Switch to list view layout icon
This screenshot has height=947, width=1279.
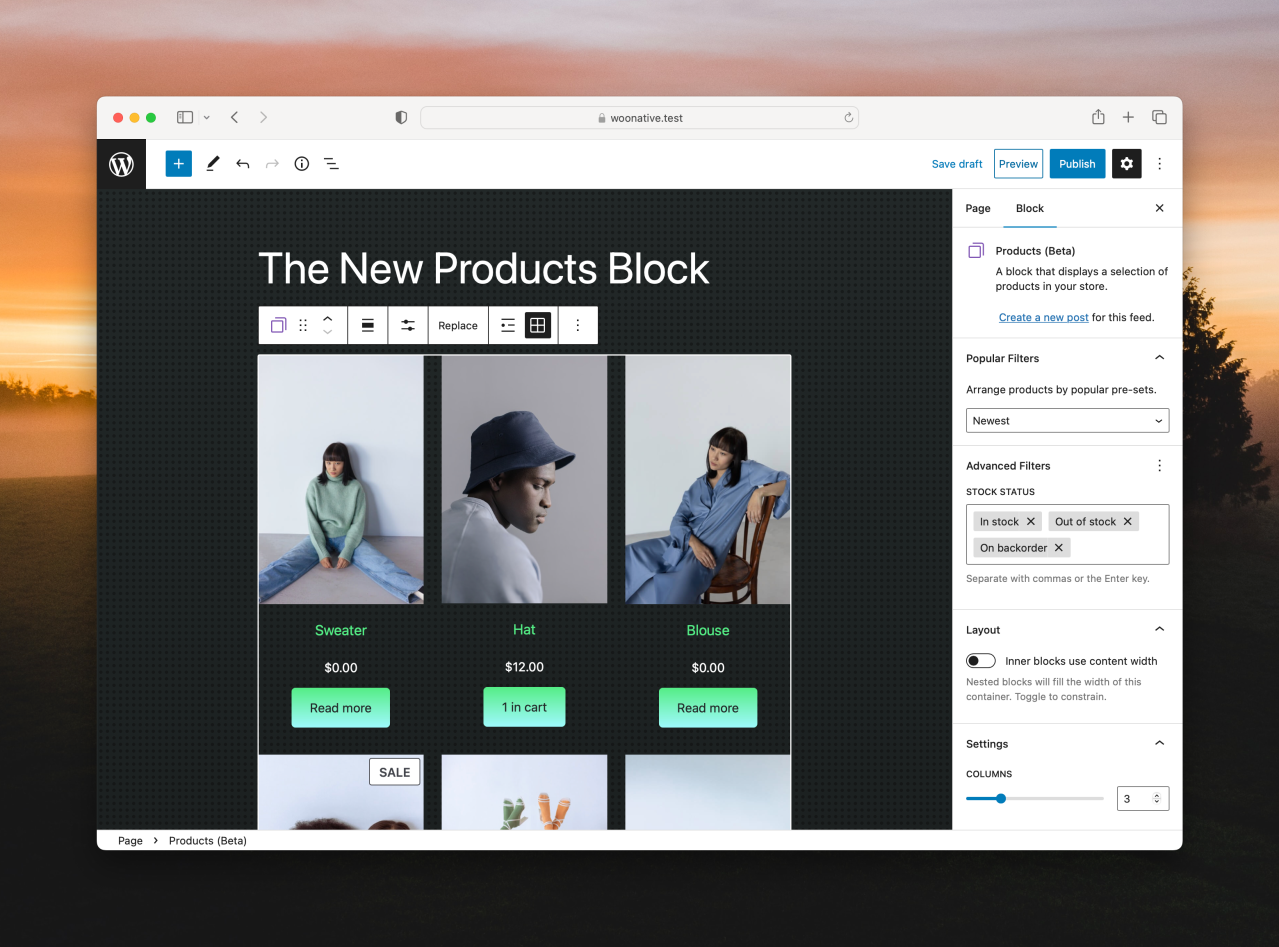pos(508,325)
